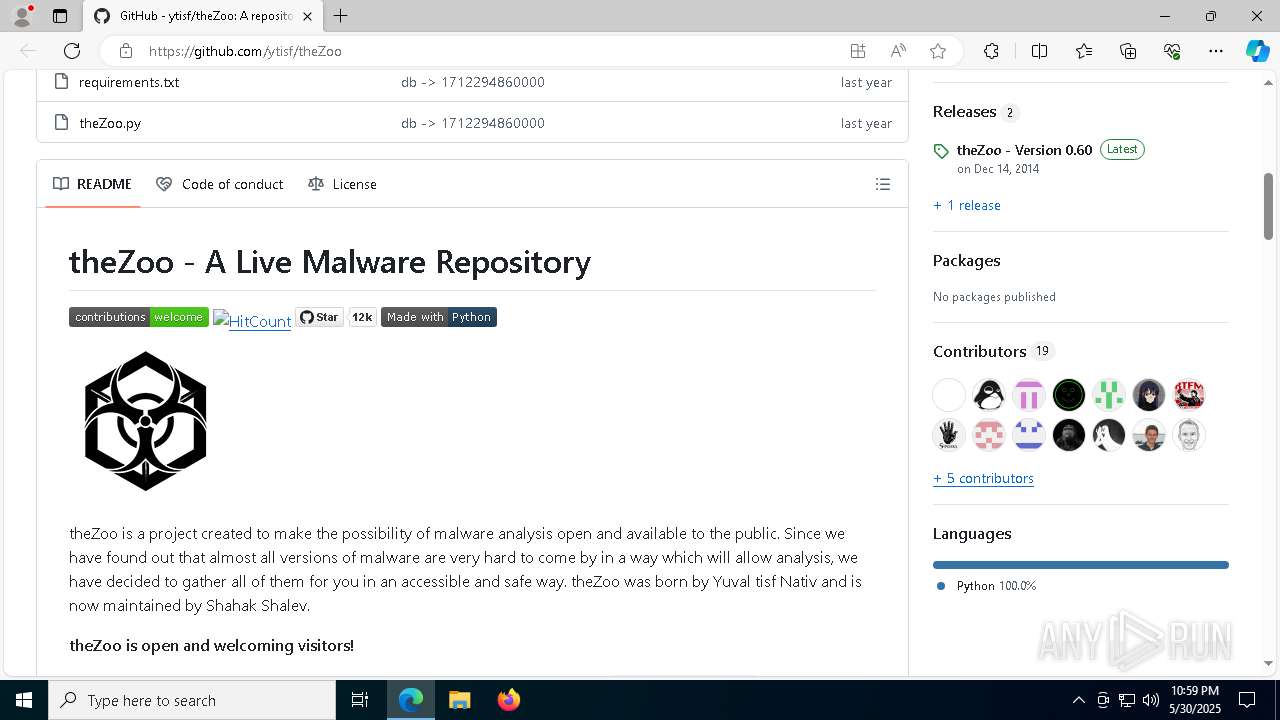Open the Windows Start menu
This screenshot has width=1280, height=720.
pos(24,700)
